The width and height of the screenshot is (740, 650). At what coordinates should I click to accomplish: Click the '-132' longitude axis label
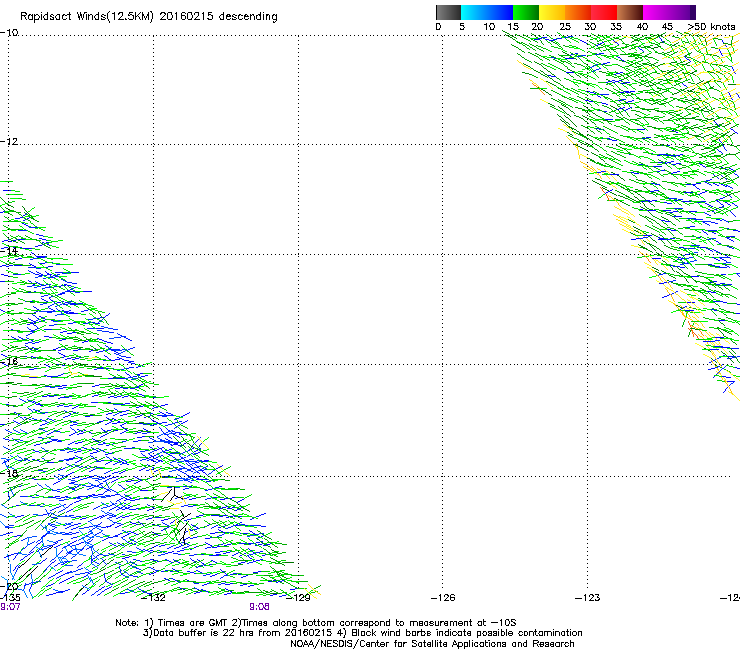tap(153, 598)
